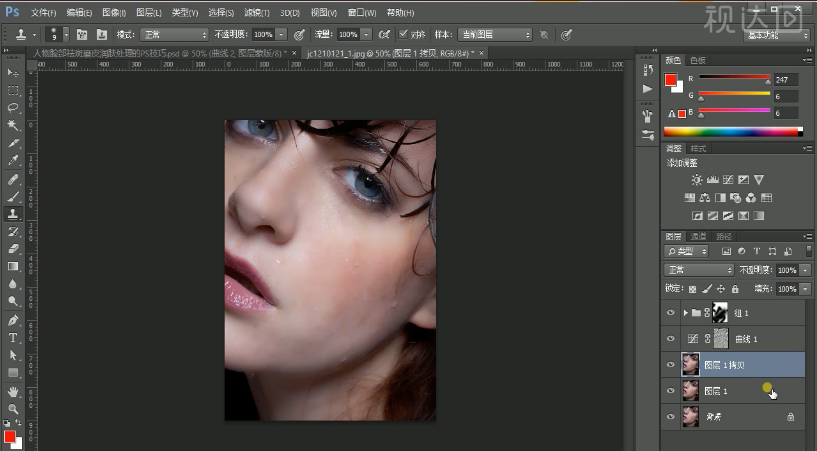This screenshot has width=817, height=451.
Task: Open the flow dropdown arrow in options bar
Action: point(366,34)
